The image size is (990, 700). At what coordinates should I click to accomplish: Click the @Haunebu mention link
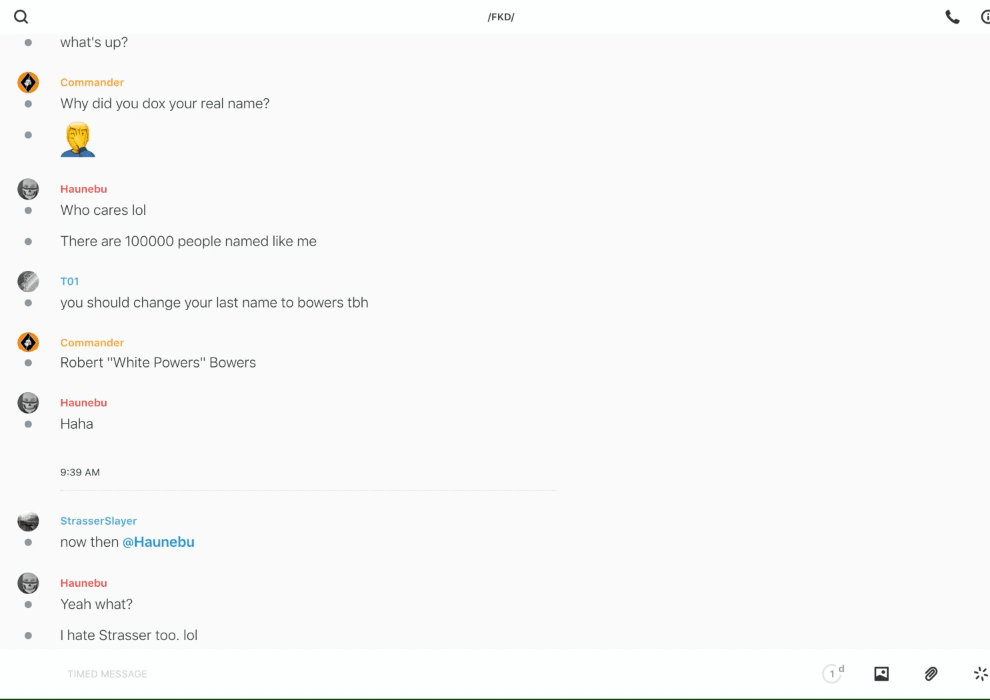tap(158, 542)
